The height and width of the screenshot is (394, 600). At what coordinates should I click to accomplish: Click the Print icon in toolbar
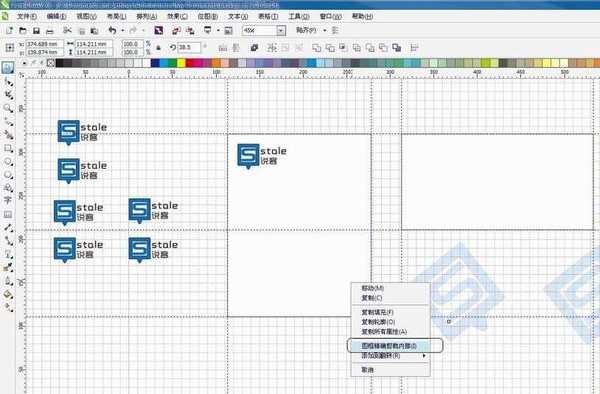[x=50, y=31]
